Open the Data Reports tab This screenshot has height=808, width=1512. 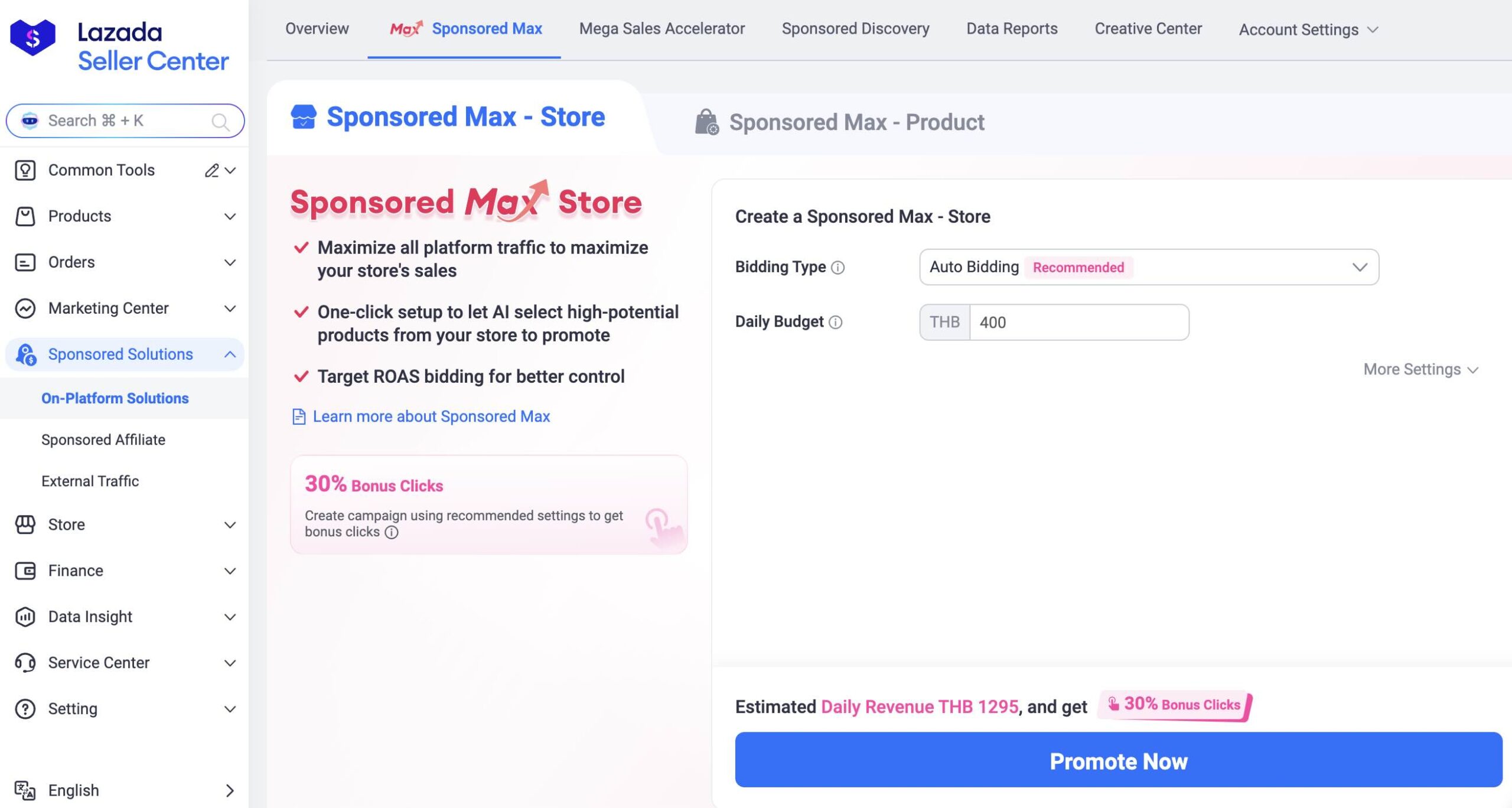pyautogui.click(x=1012, y=28)
